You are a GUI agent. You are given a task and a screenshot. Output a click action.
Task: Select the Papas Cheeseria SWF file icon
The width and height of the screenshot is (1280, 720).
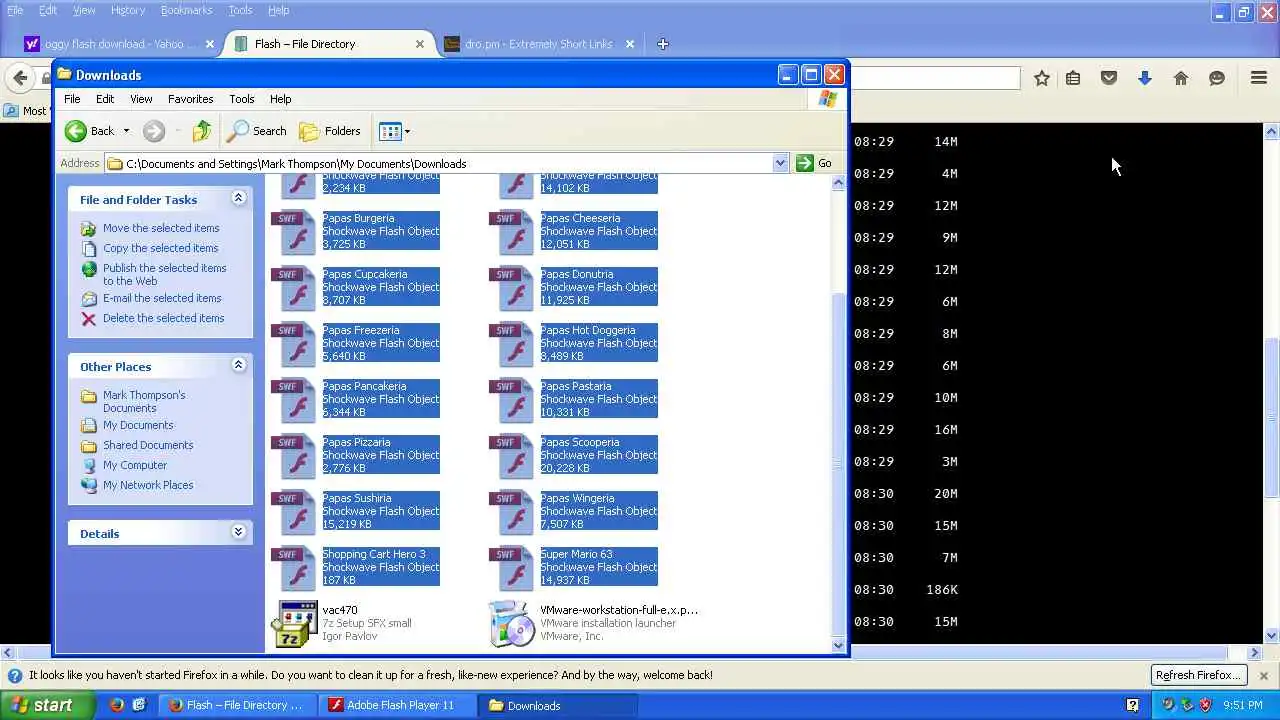click(512, 232)
